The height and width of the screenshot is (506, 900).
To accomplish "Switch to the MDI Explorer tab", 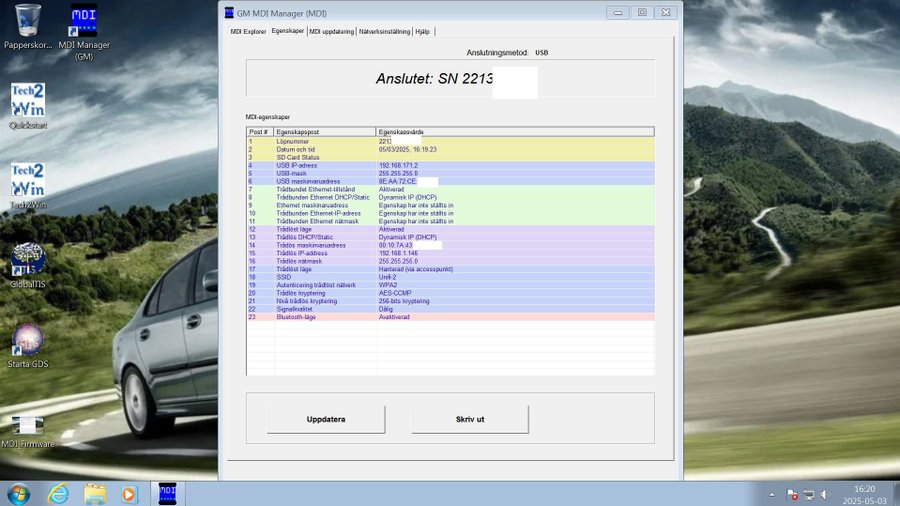I will [248, 32].
